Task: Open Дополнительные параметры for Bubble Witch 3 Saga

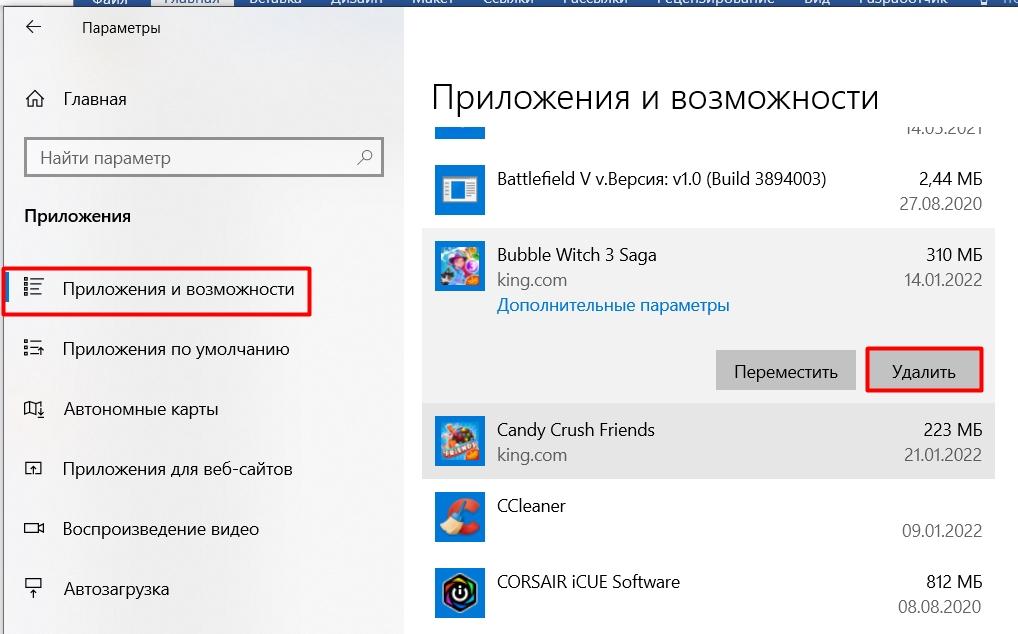Action: [613, 305]
